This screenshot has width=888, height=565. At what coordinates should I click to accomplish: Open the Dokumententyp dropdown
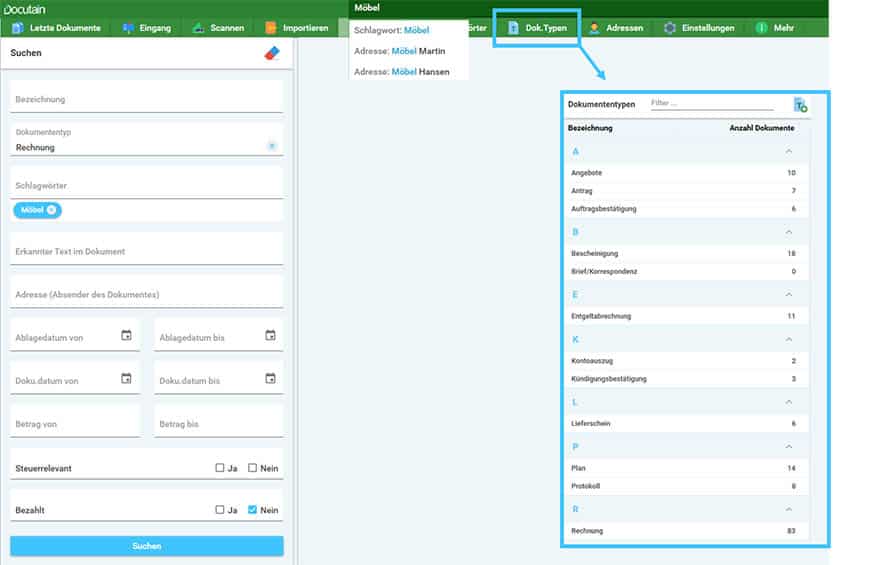[272, 146]
